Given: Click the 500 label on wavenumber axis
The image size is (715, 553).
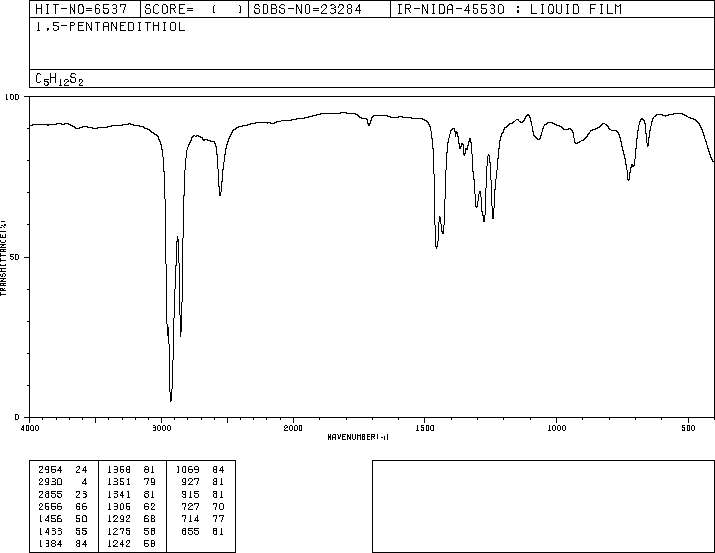Looking at the screenshot, I should pyautogui.click(x=688, y=428).
